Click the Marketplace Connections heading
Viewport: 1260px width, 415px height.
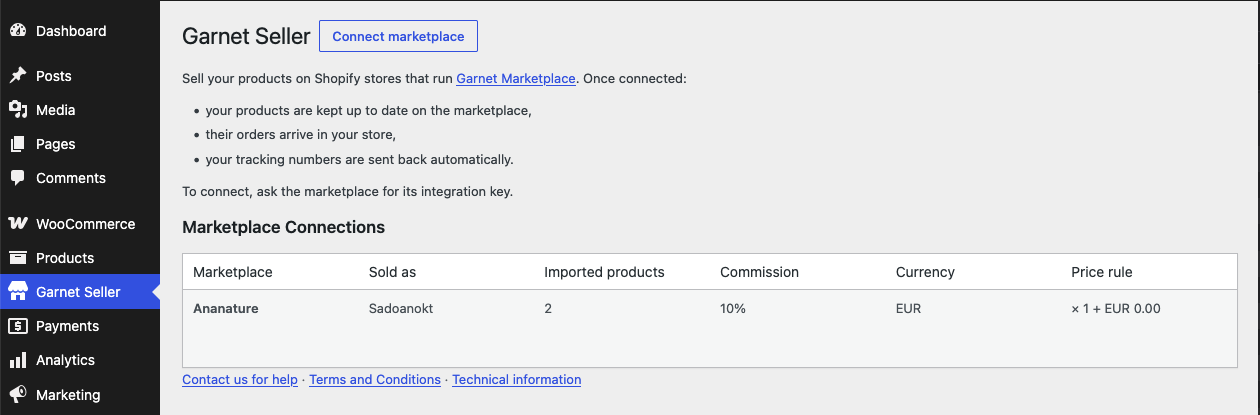[x=283, y=227]
